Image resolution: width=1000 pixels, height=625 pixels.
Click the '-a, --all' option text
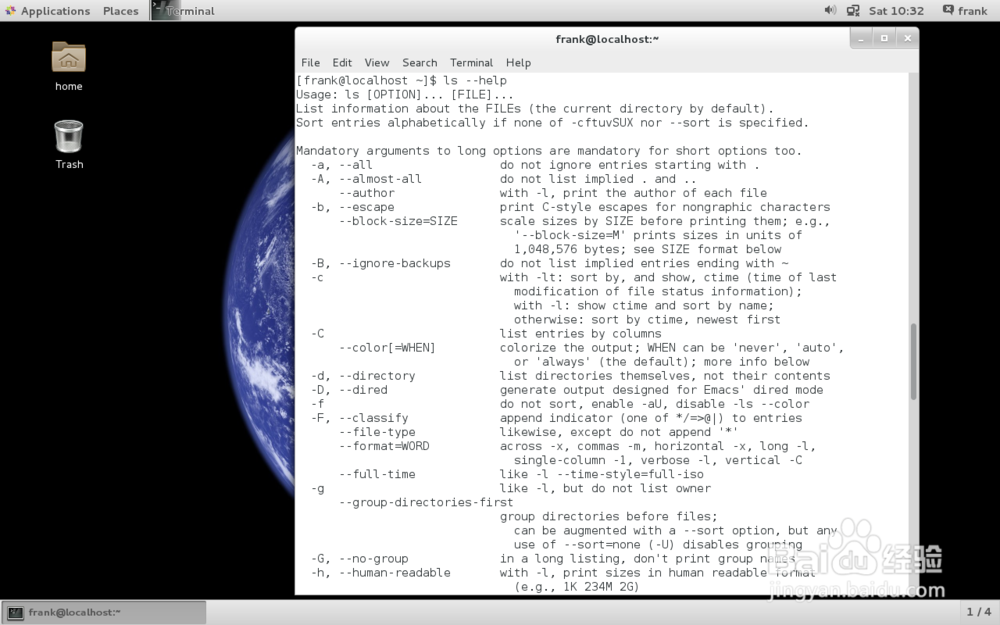tap(341, 165)
